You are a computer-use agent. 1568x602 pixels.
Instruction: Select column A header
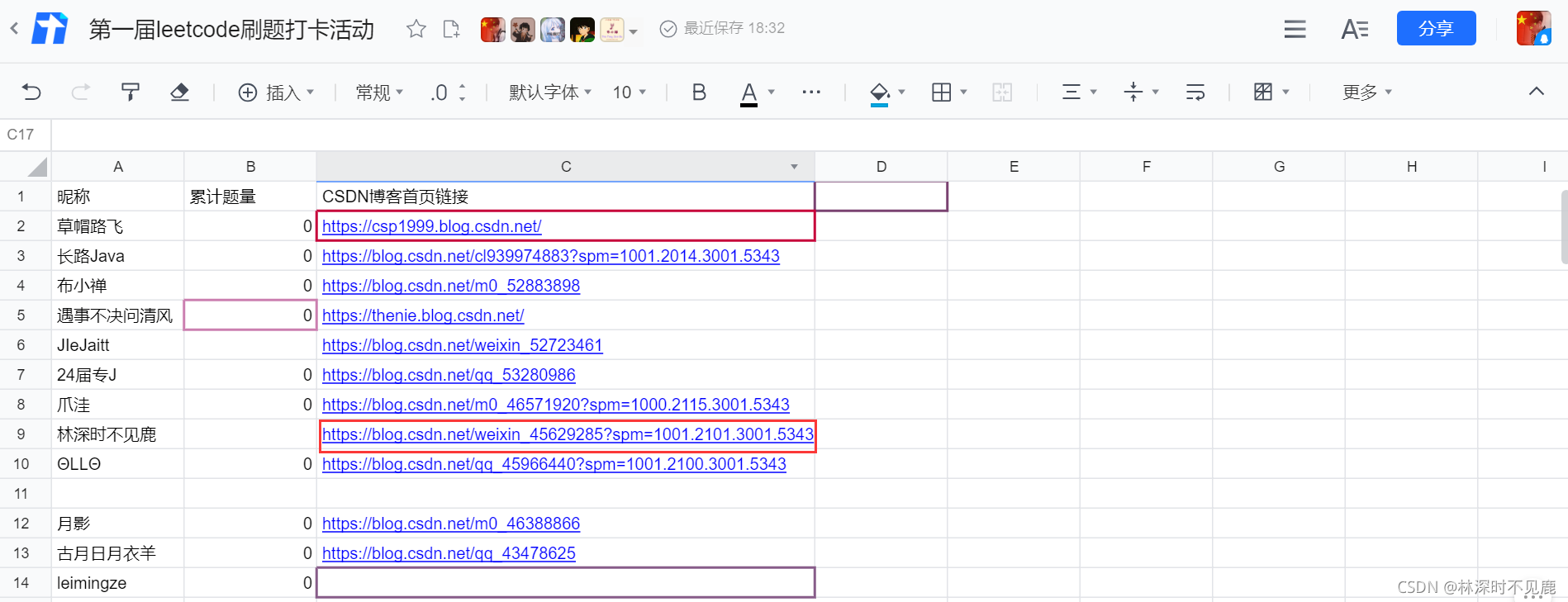pyautogui.click(x=118, y=167)
